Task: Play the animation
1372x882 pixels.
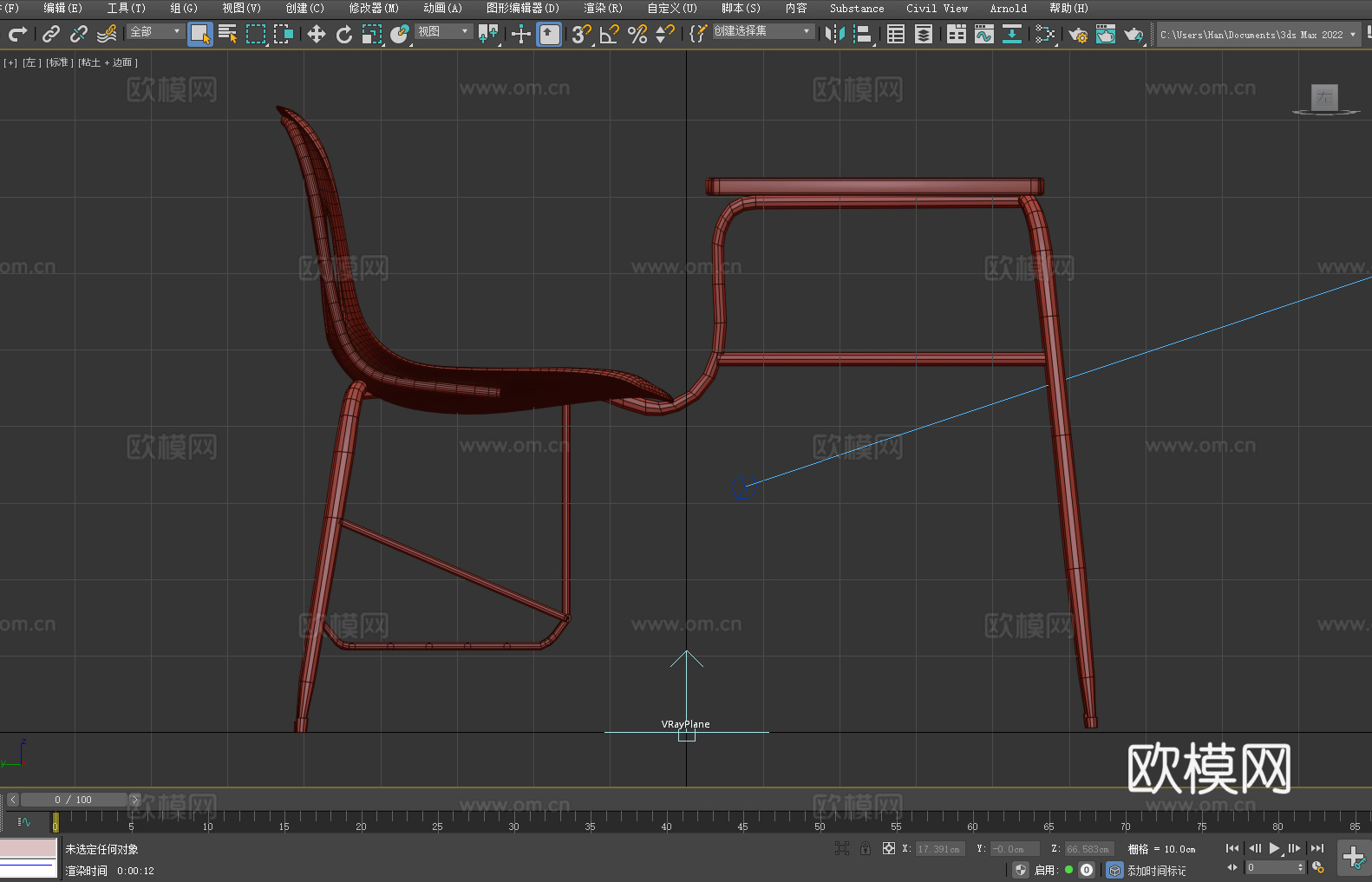Action: (1274, 848)
